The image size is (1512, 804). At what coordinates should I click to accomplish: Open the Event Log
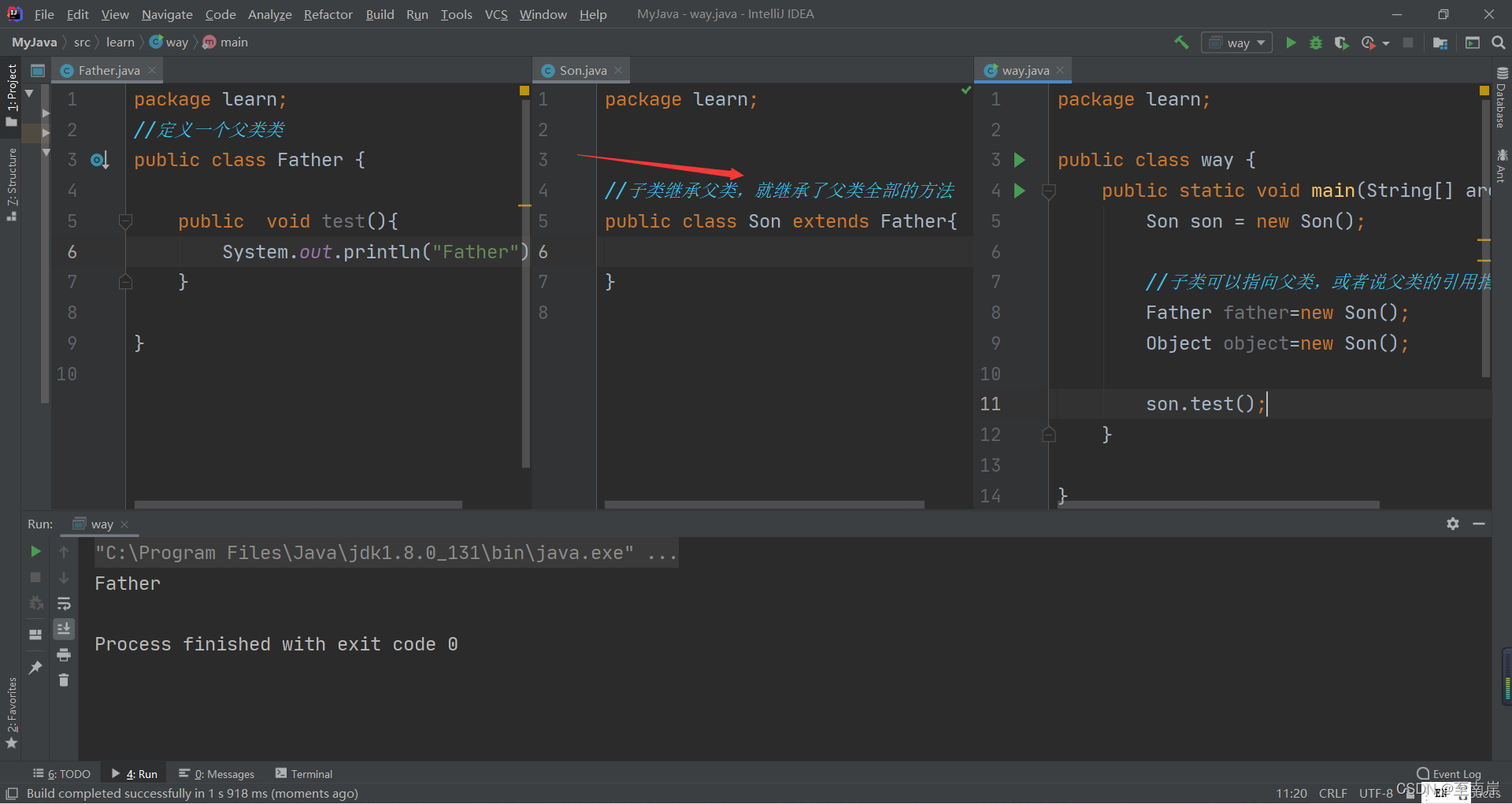point(1449,774)
